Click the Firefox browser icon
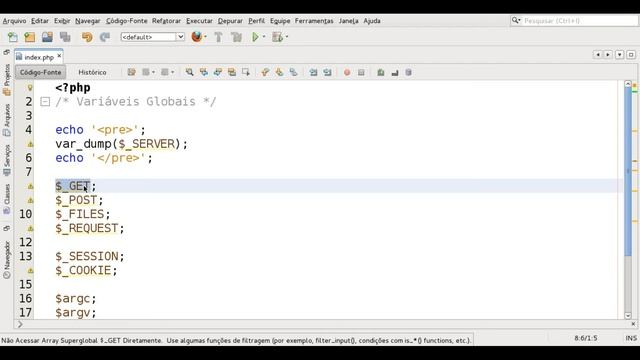640x360 pixels. coord(197,37)
